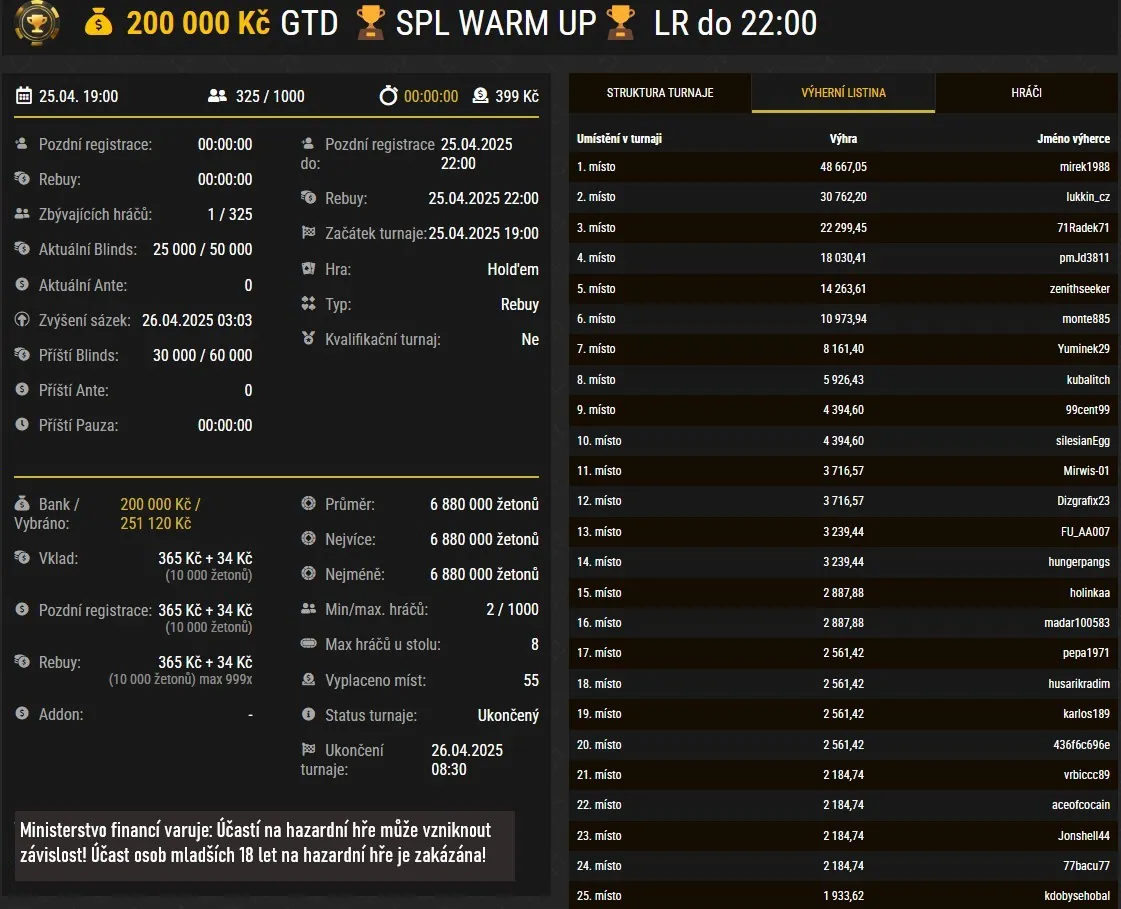Click the poker chip icon next to Průměr

(311, 505)
